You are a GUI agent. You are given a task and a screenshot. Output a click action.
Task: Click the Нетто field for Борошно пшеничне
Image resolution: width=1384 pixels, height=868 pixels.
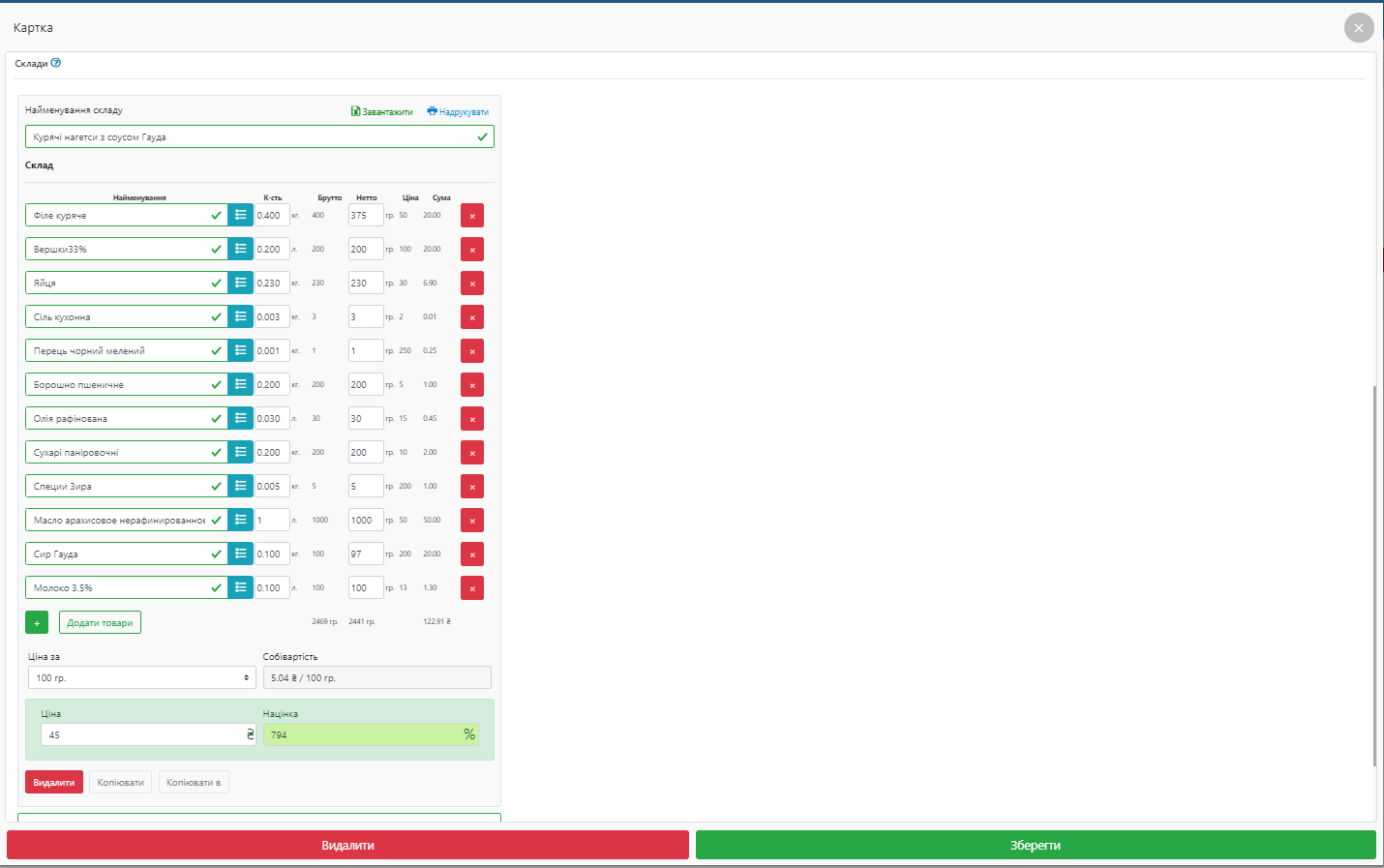click(365, 385)
